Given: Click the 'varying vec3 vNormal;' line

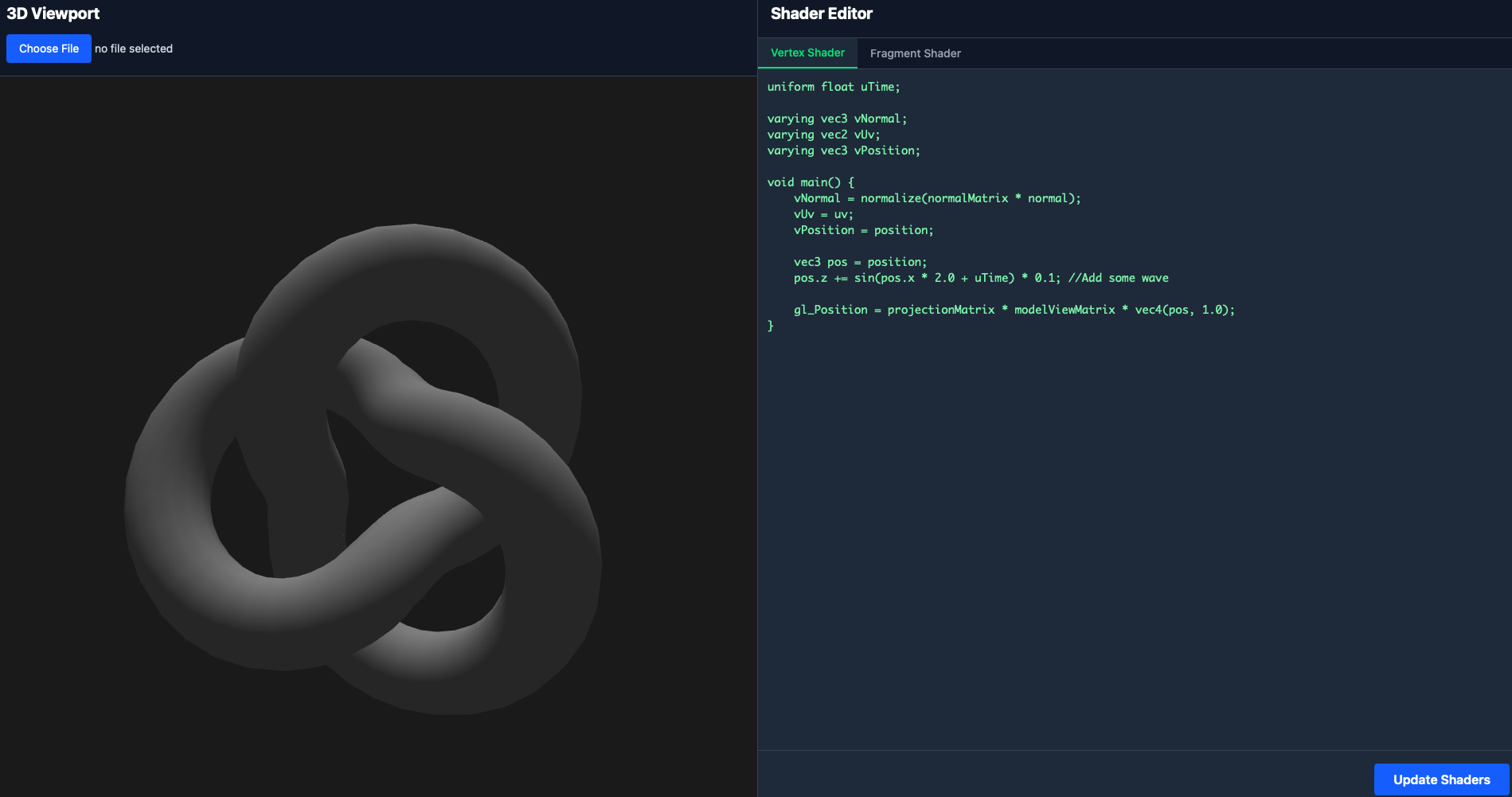Looking at the screenshot, I should [837, 119].
